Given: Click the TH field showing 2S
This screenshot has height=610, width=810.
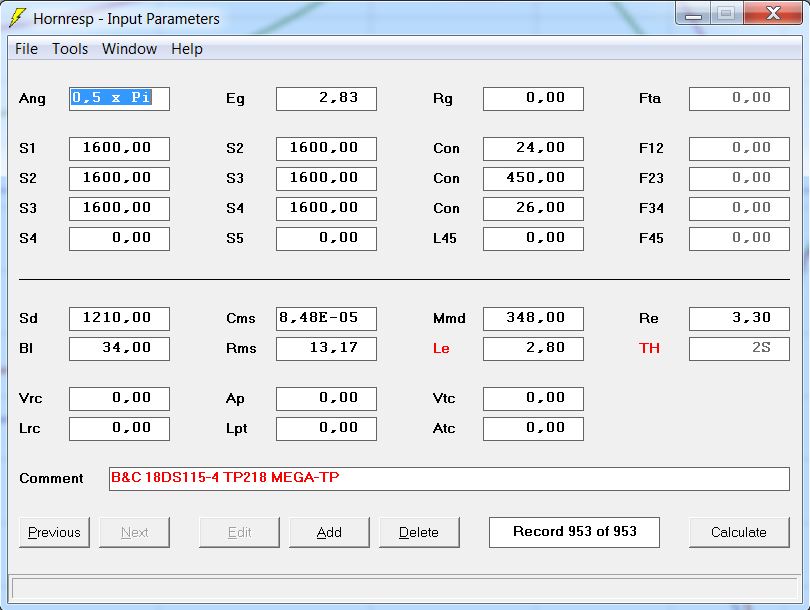Looking at the screenshot, I should point(739,349).
